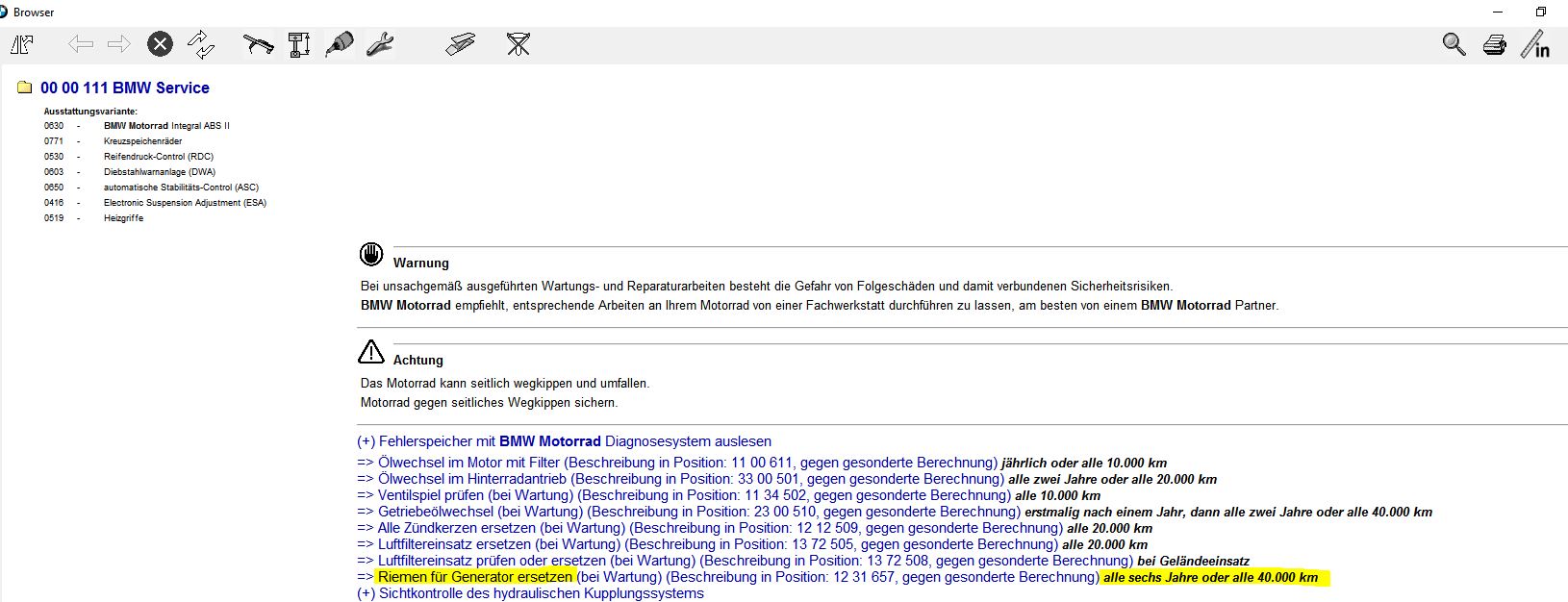Open Getriebeölwechsel link

tap(689, 512)
